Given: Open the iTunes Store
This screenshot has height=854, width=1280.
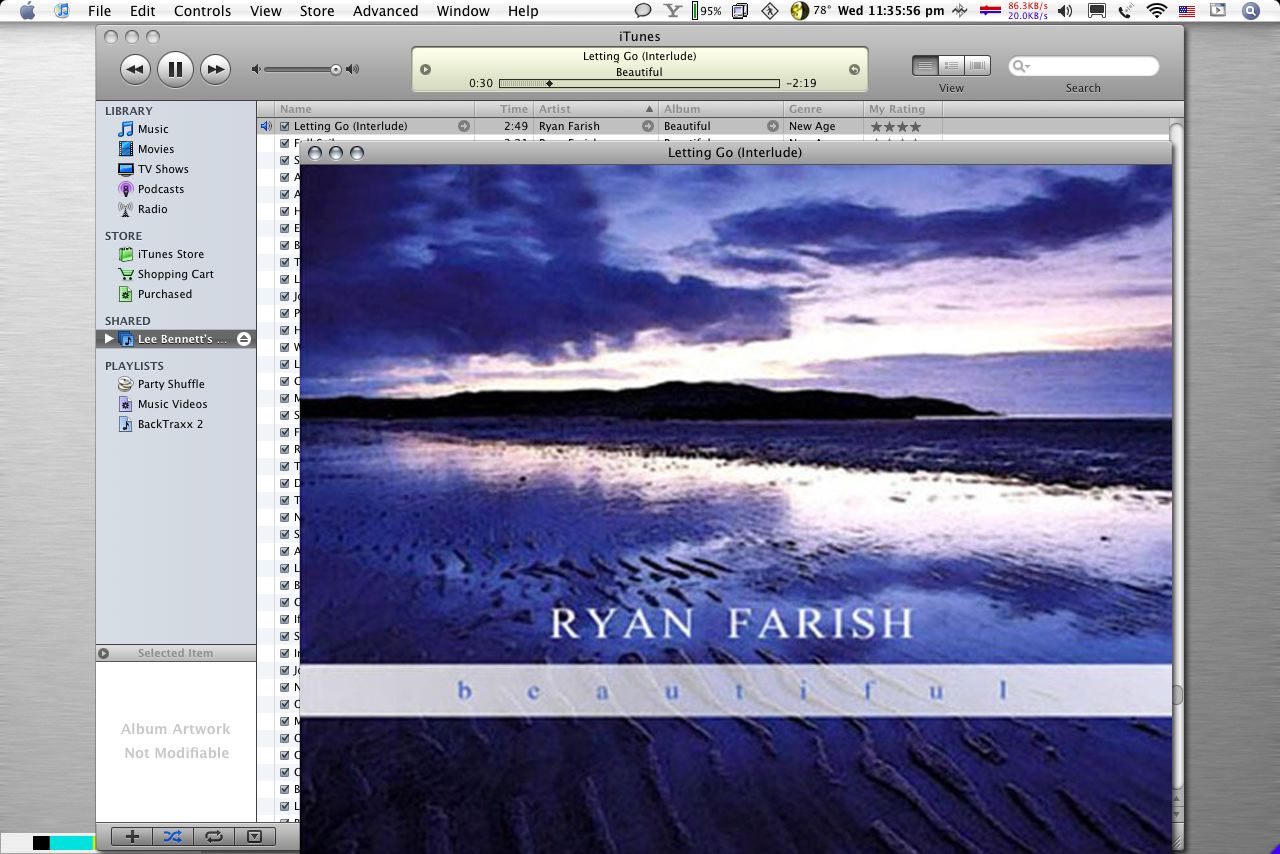Looking at the screenshot, I should [x=170, y=254].
